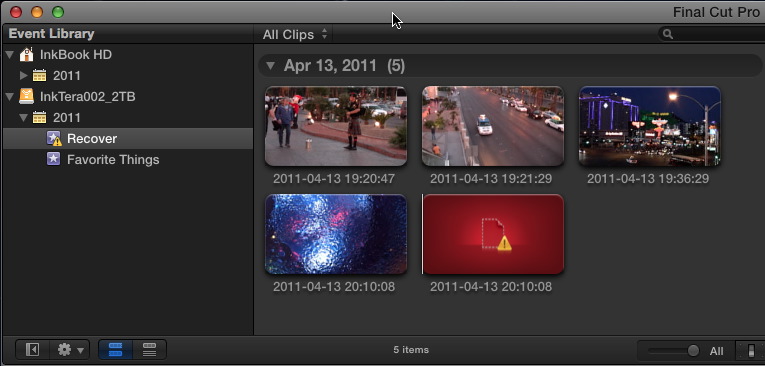Click the label 2011-04-13 19:36:29
This screenshot has width=765, height=366.
pyautogui.click(x=648, y=179)
